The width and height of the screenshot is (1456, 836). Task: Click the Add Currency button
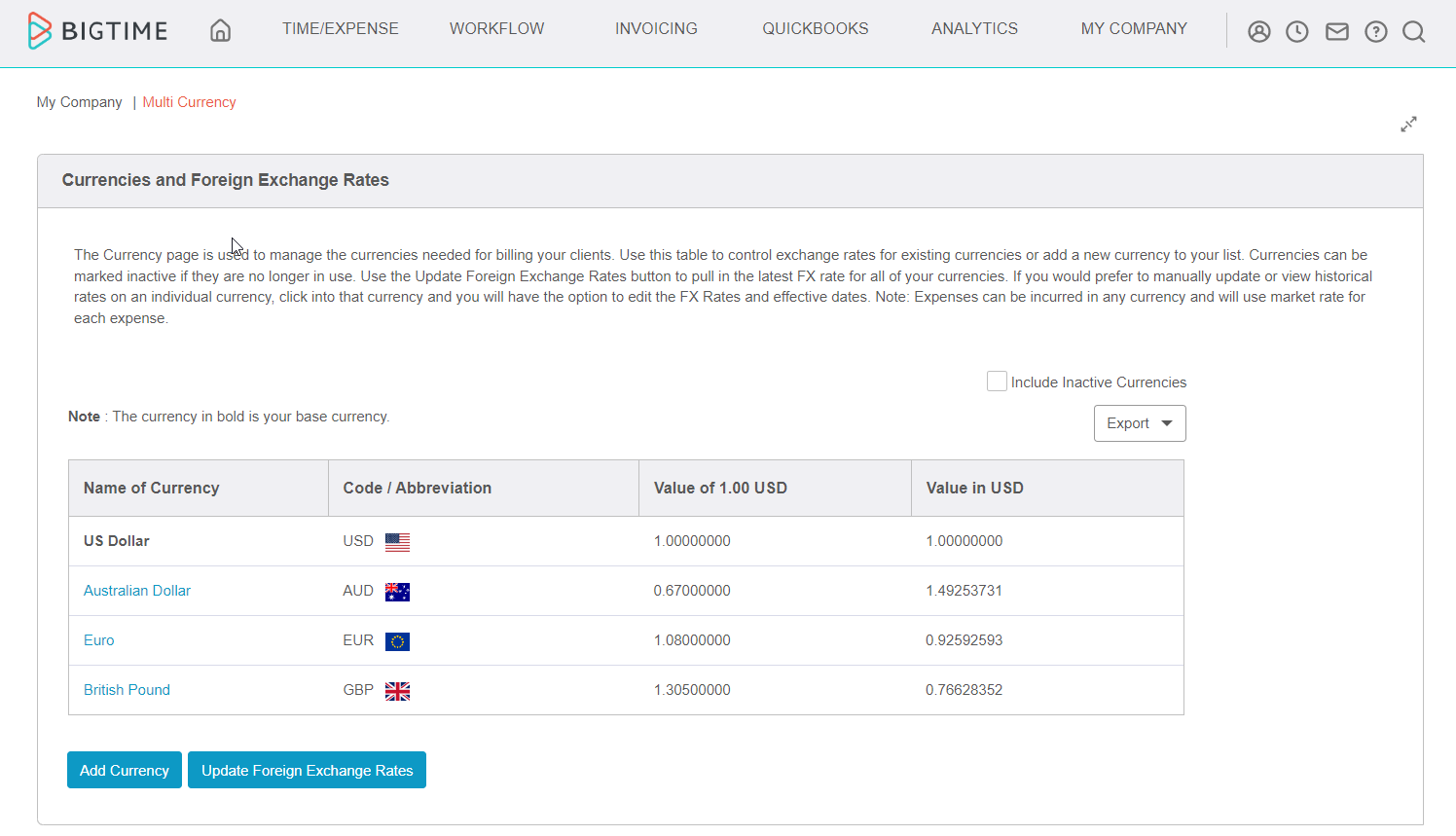pos(125,770)
